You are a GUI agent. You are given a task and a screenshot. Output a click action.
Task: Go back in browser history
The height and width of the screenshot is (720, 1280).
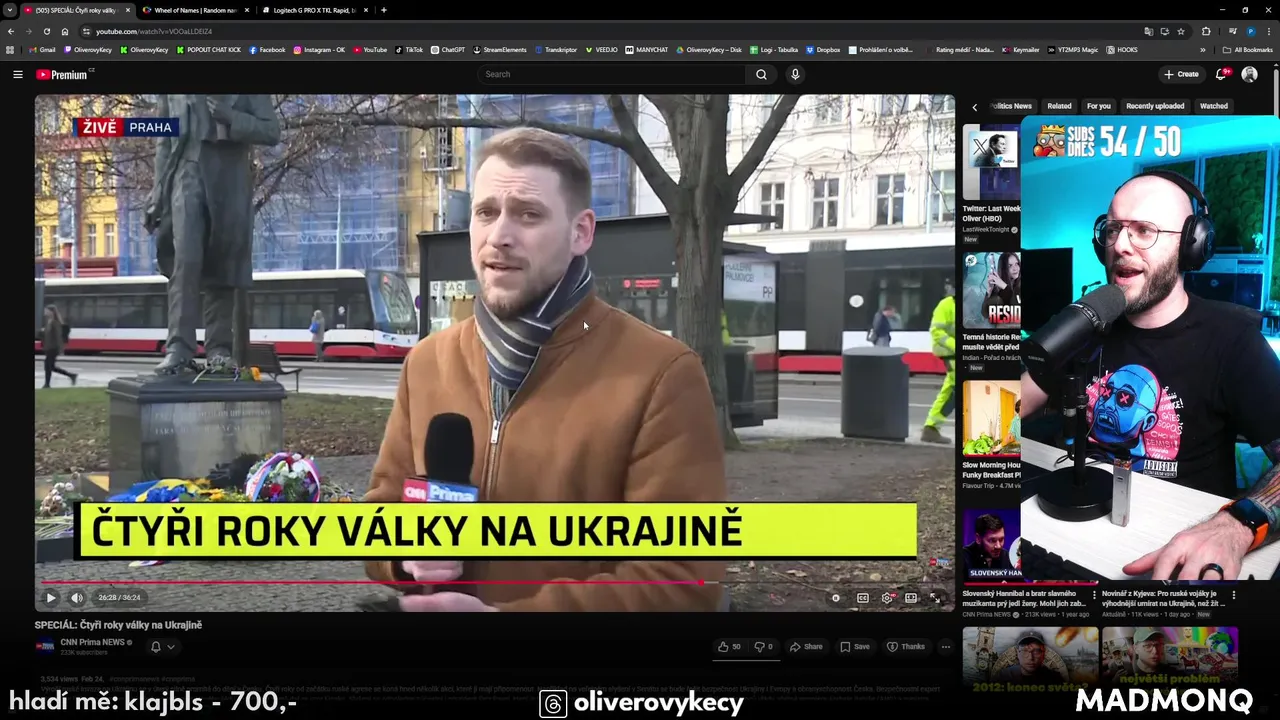pyautogui.click(x=10, y=31)
